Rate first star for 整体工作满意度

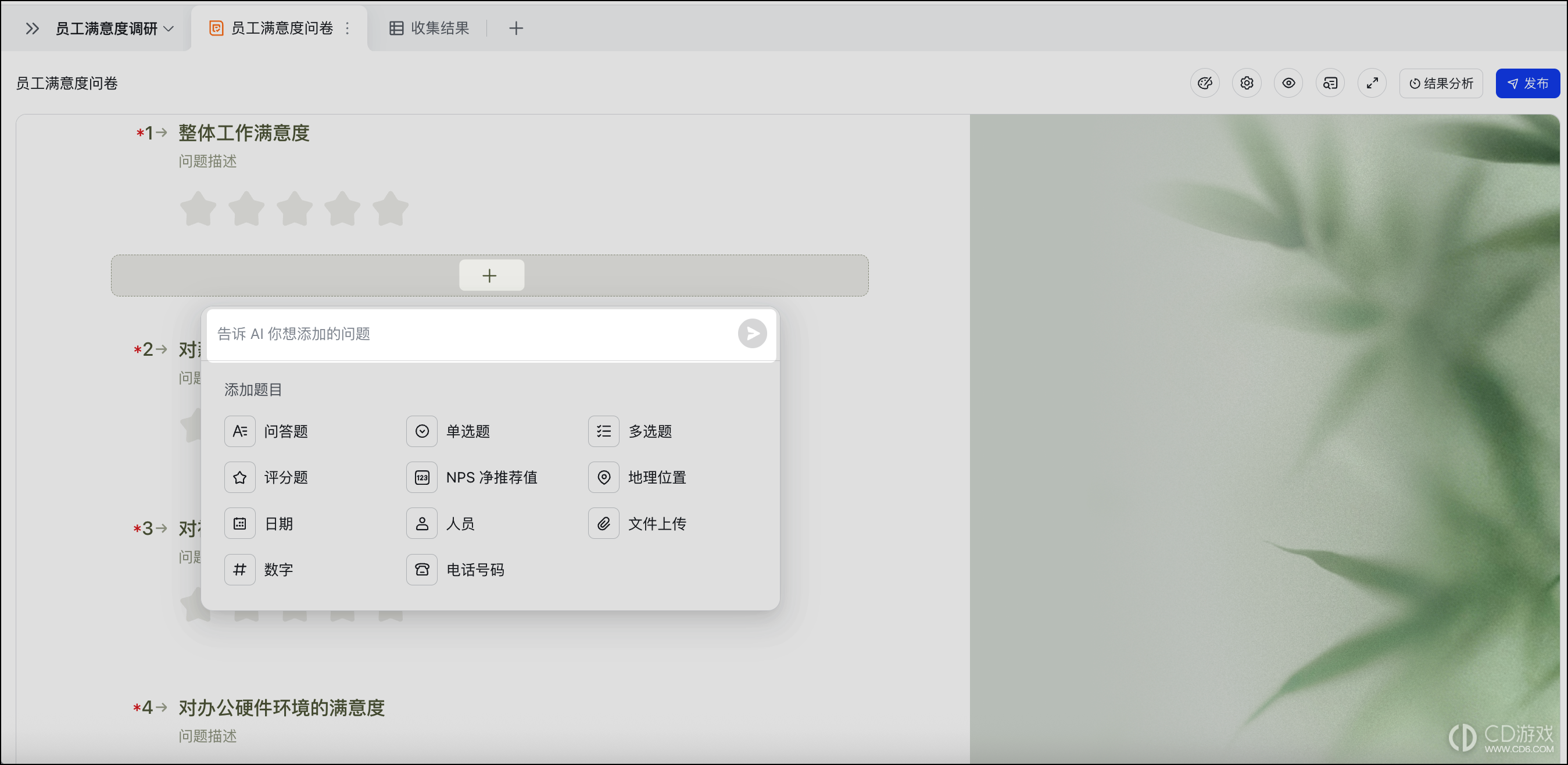(198, 209)
